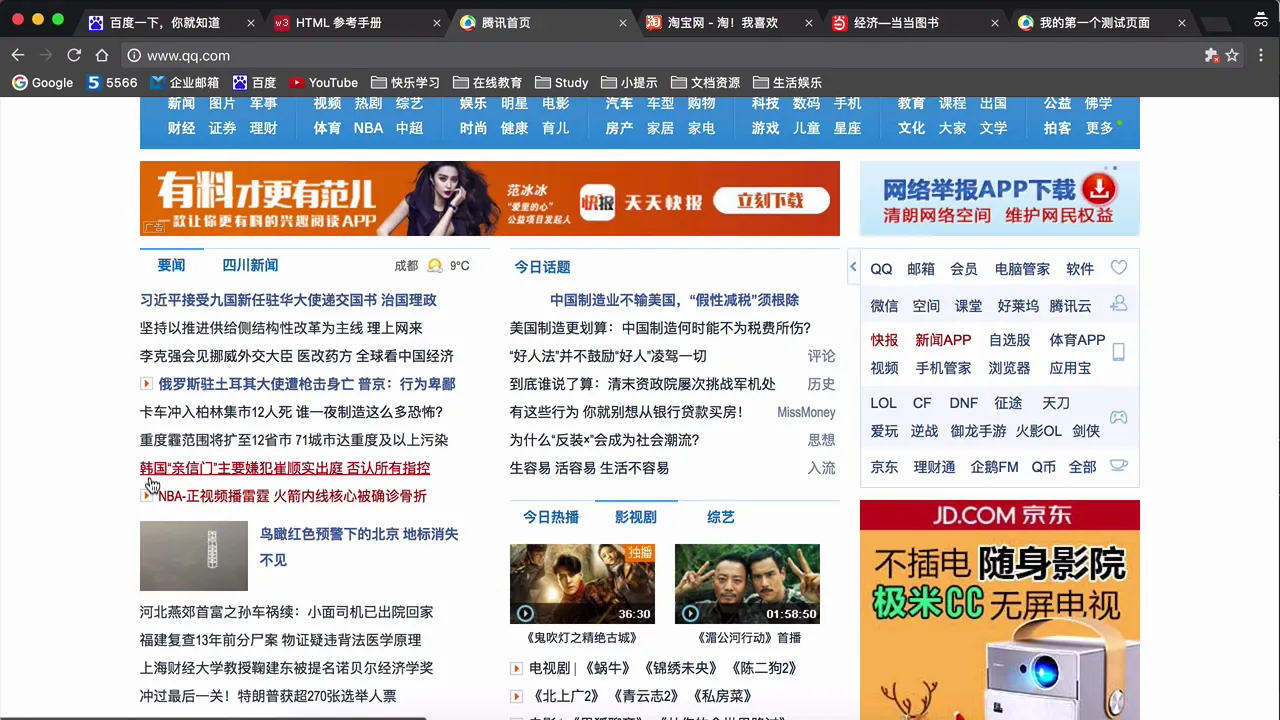Open the 5566 bookmark
Screen dimensions: 1280x720
point(112,83)
